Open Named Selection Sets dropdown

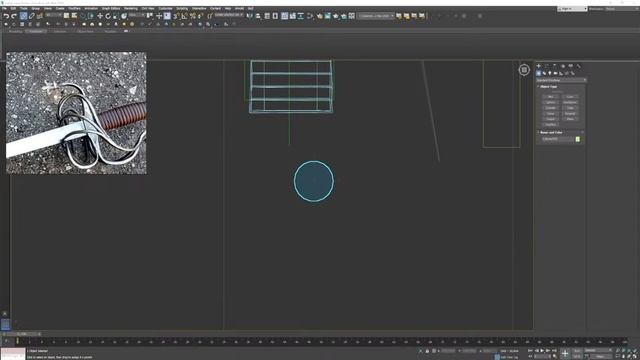point(229,15)
